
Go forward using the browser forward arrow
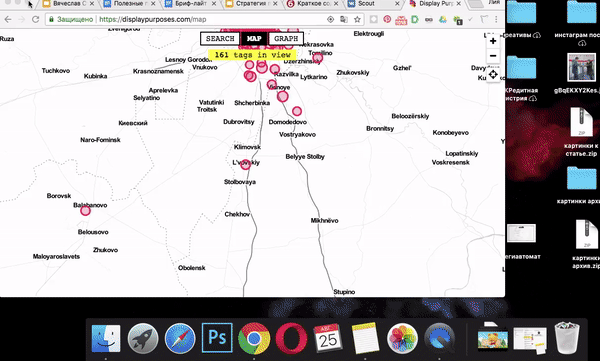point(21,19)
